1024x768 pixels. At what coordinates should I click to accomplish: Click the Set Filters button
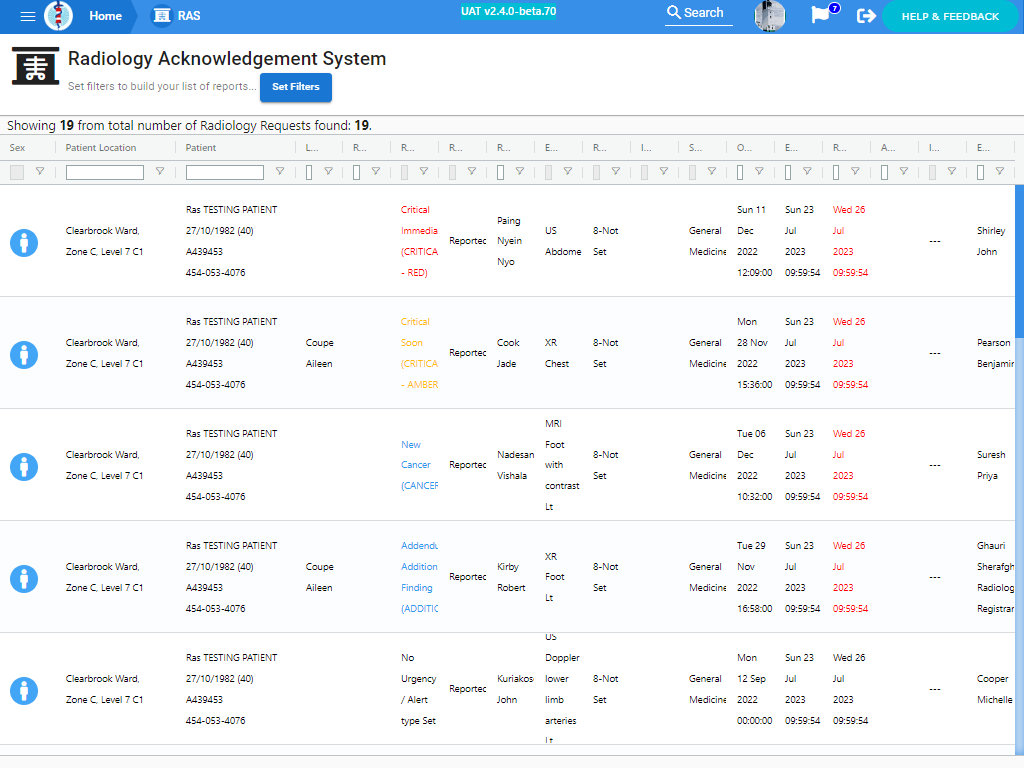[295, 87]
